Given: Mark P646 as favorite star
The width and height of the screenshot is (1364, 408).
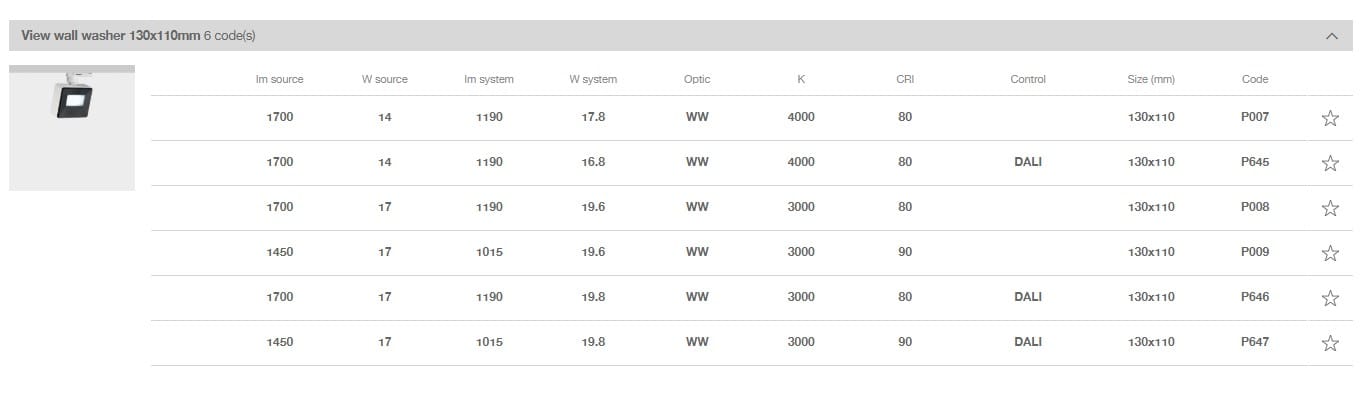Looking at the screenshot, I should point(1330,298).
